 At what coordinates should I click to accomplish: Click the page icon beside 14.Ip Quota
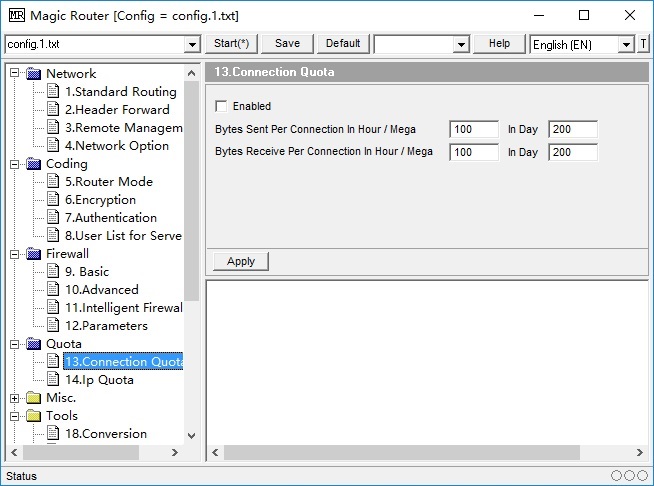coord(53,379)
